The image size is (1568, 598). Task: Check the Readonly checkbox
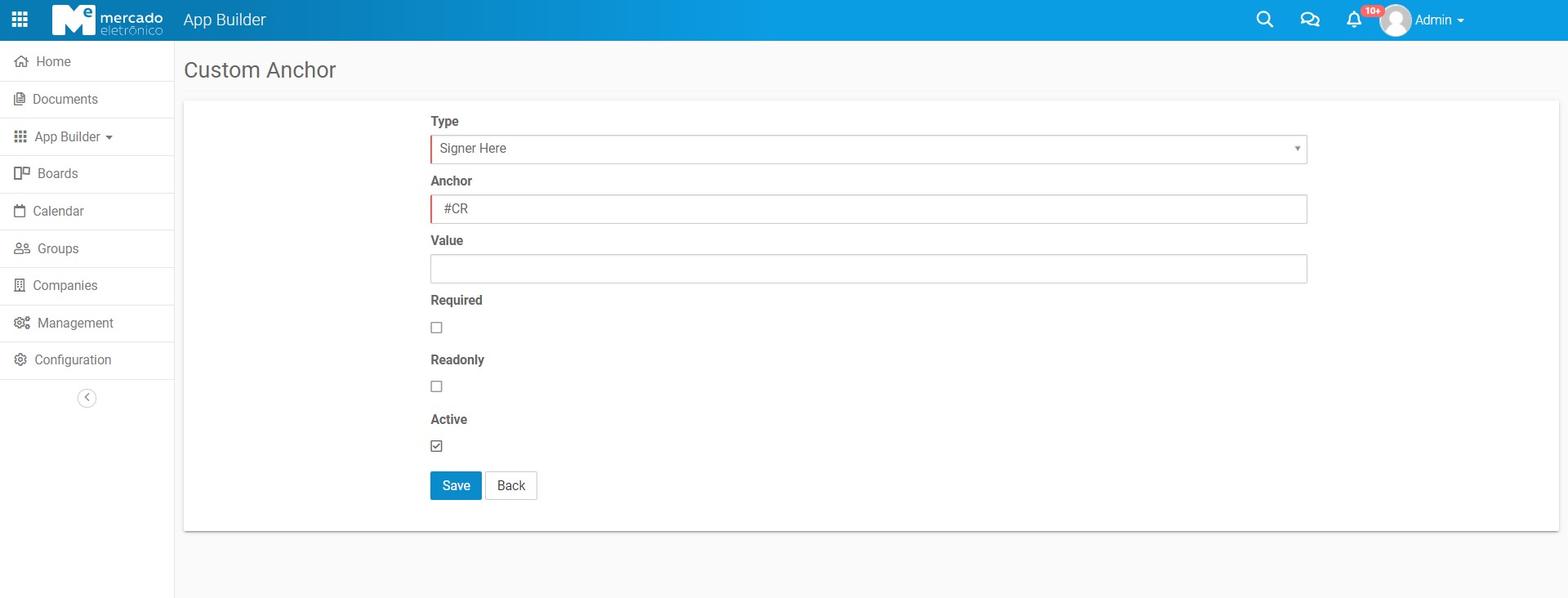tap(437, 386)
